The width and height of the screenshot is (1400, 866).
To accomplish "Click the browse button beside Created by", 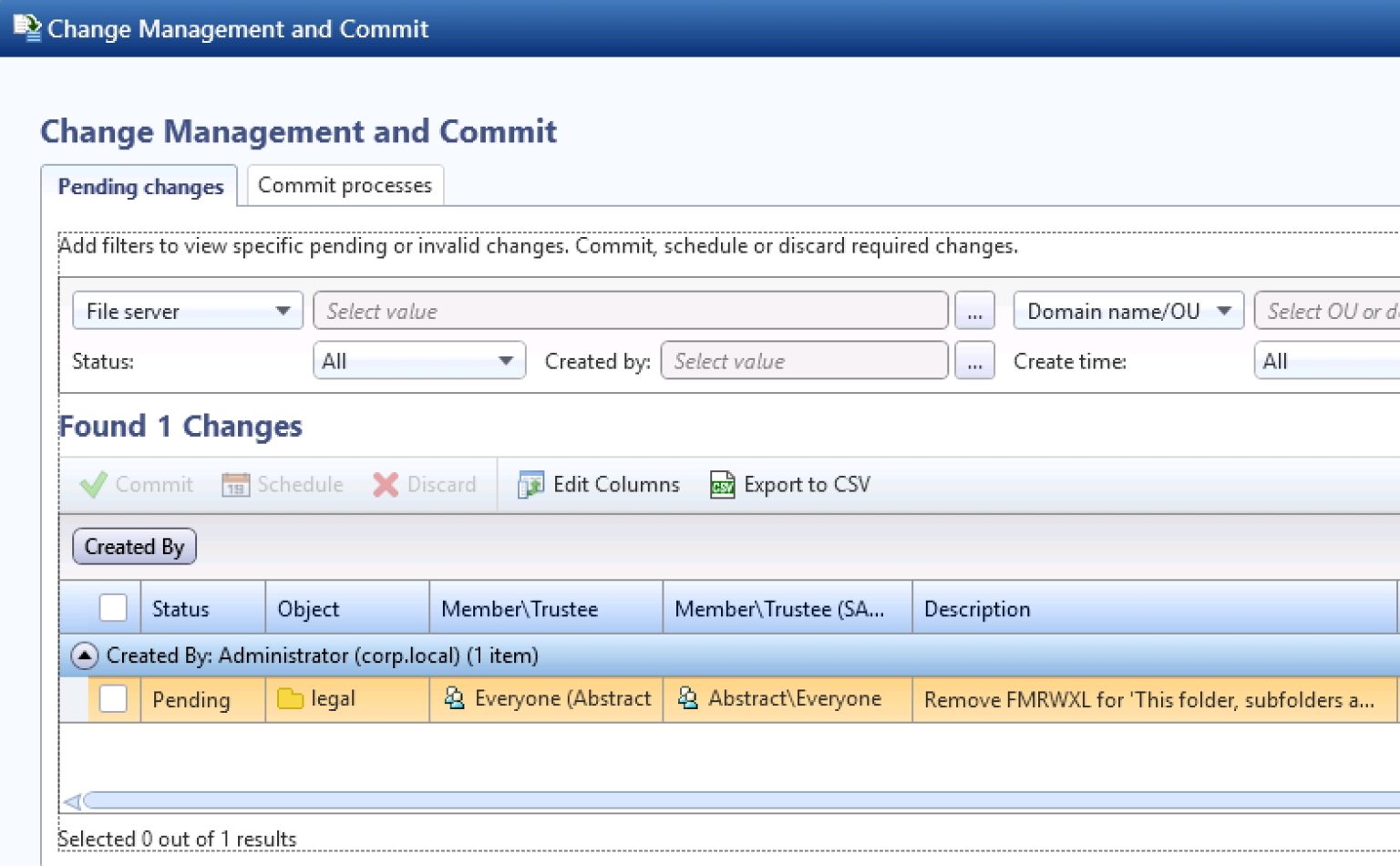I will click(x=974, y=360).
